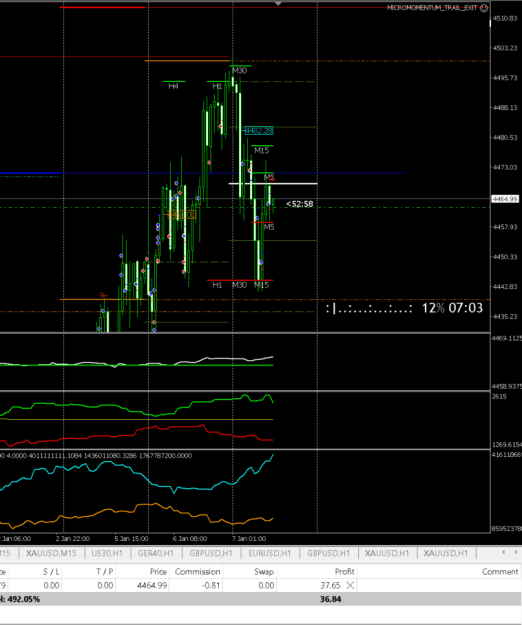Open the EURUSD,H1 chart tab
Screen dimensions: 522x625
[x=269, y=553]
